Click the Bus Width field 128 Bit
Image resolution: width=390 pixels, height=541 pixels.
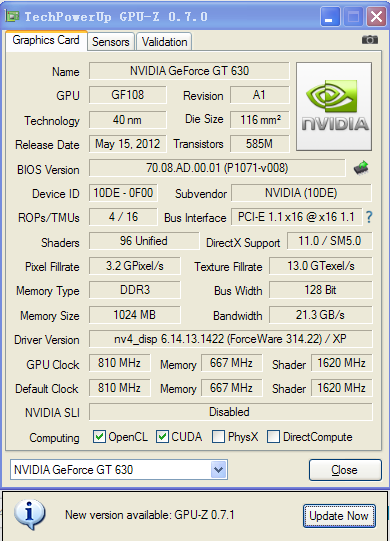tap(321, 290)
